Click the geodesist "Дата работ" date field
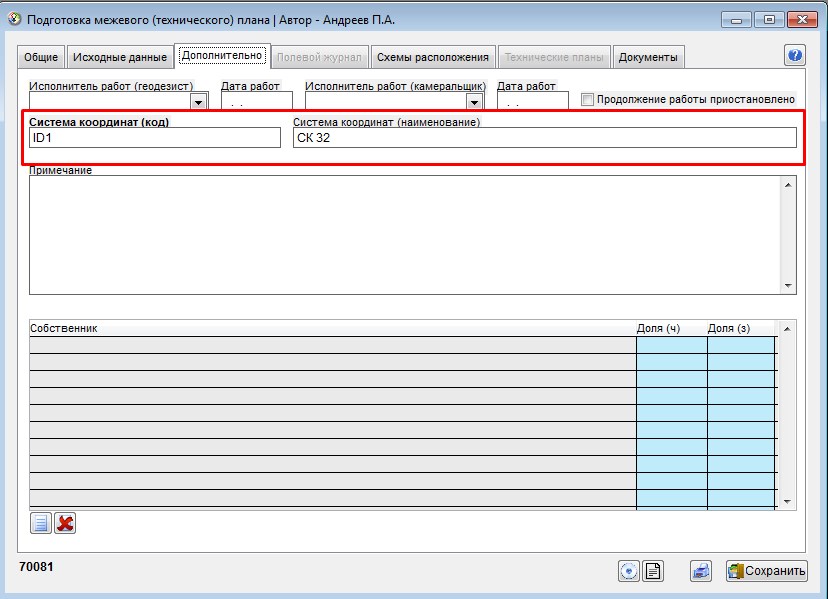This screenshot has height=599, width=828. [257, 100]
